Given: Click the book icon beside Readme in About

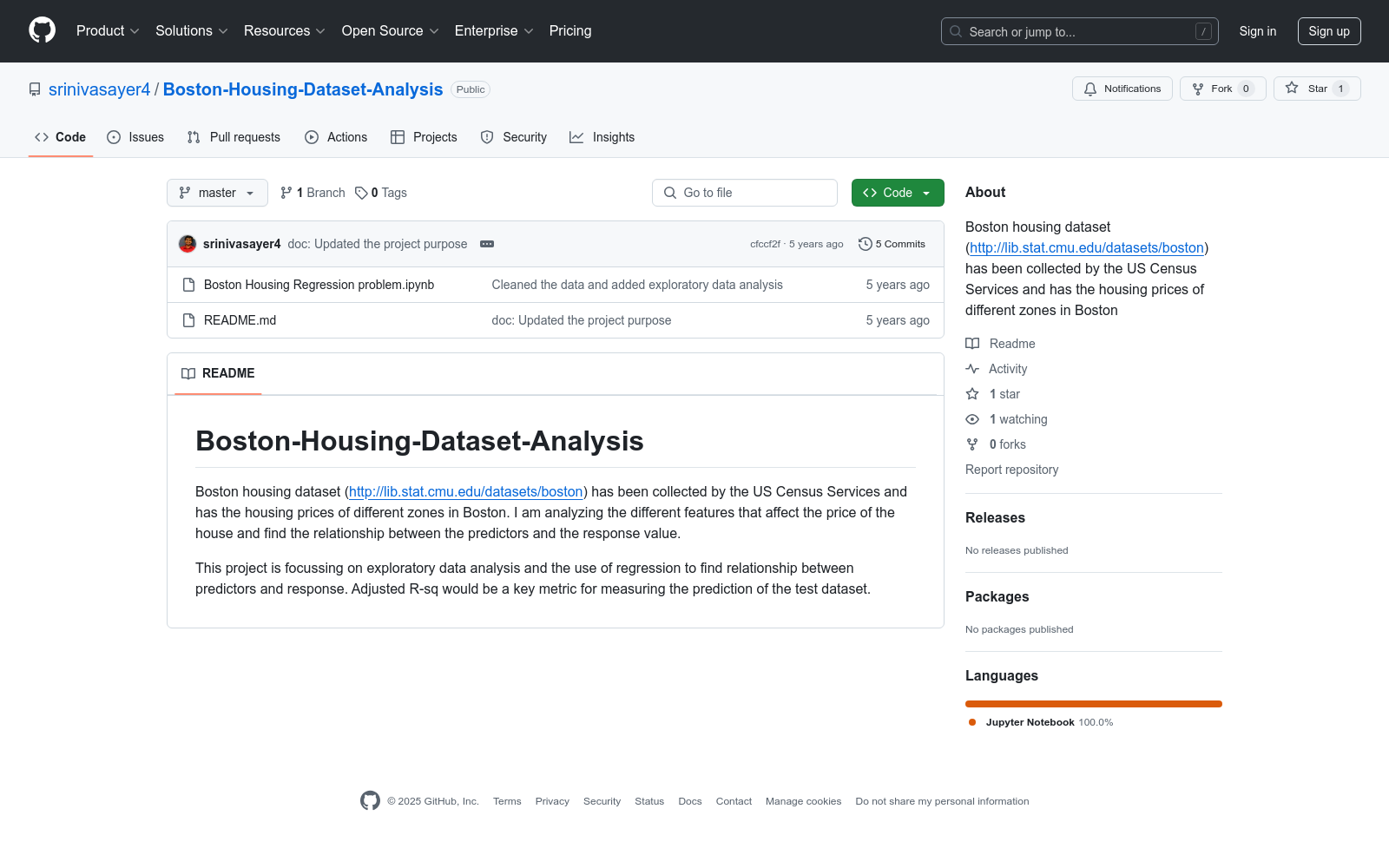Looking at the screenshot, I should coord(972,344).
